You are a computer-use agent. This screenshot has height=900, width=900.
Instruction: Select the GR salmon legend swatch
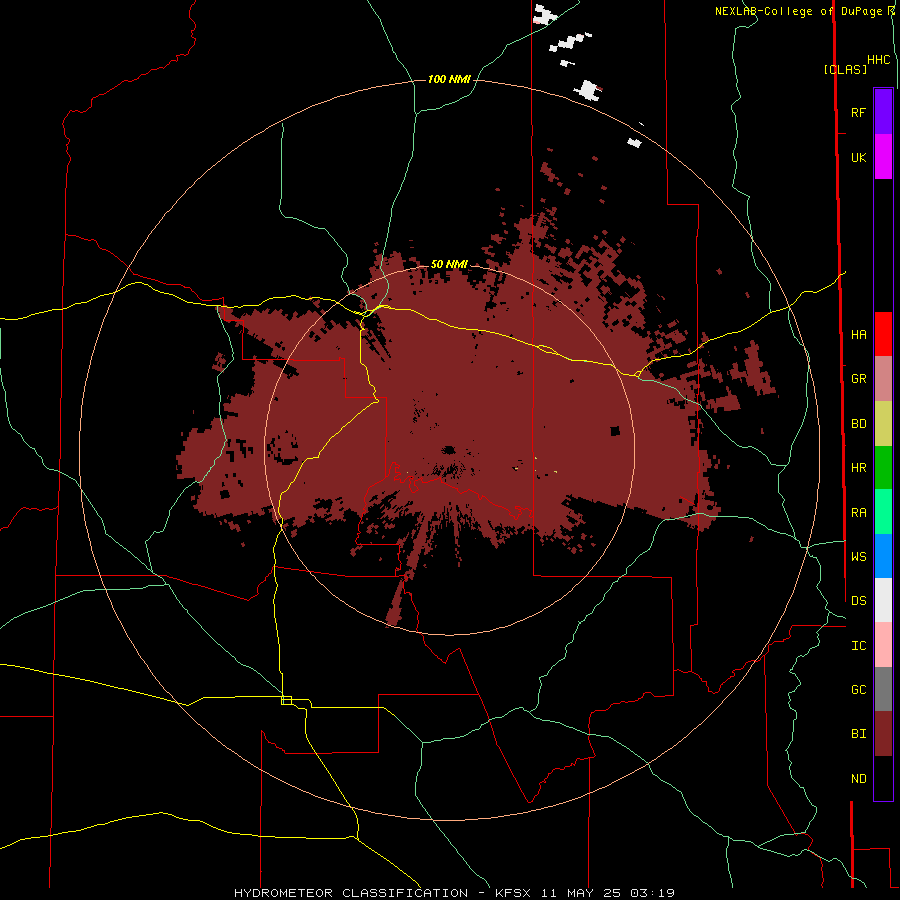[883, 379]
